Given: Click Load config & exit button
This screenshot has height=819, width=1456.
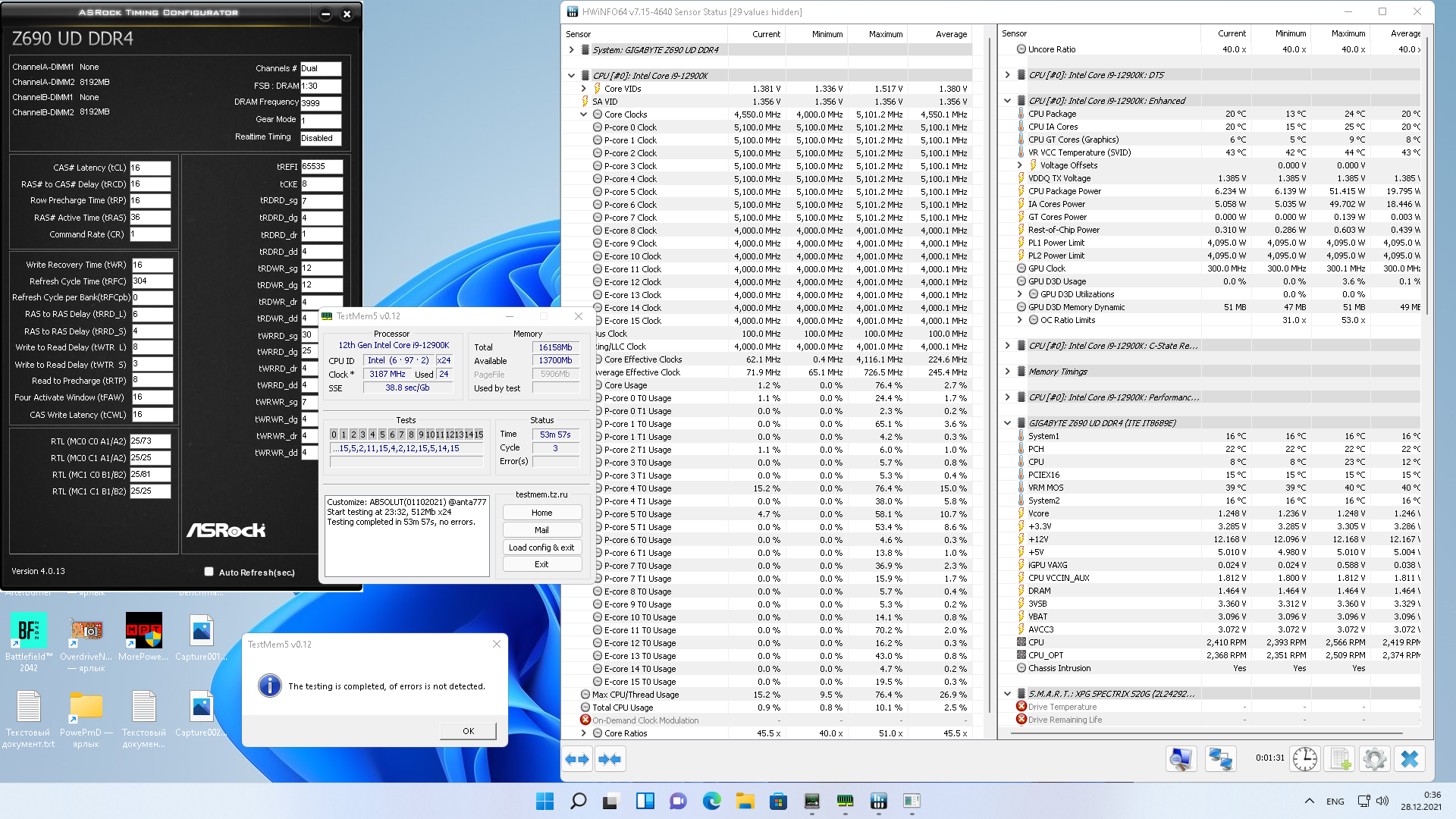Looking at the screenshot, I should (x=541, y=548).
